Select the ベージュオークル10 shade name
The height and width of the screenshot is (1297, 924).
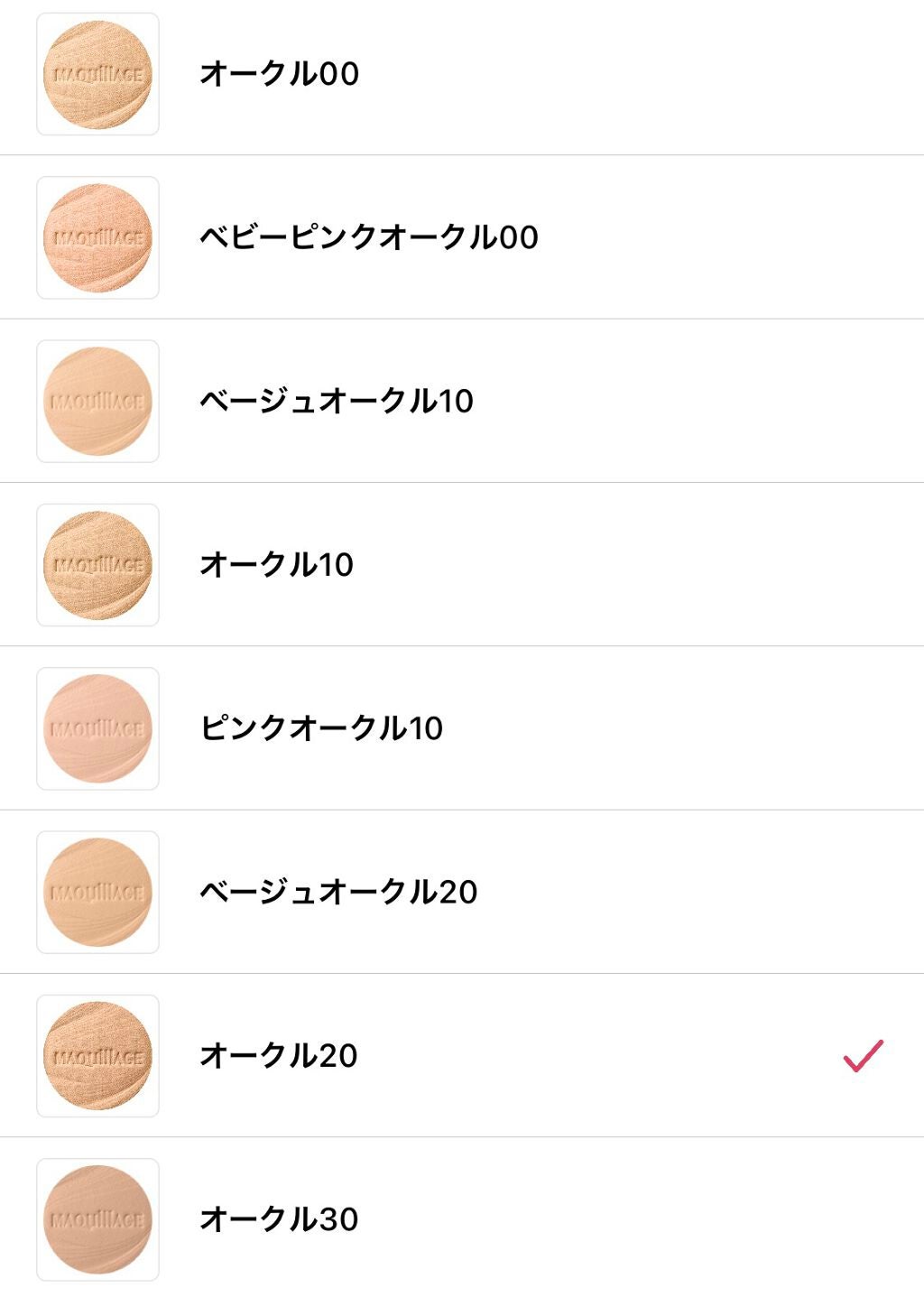click(336, 401)
